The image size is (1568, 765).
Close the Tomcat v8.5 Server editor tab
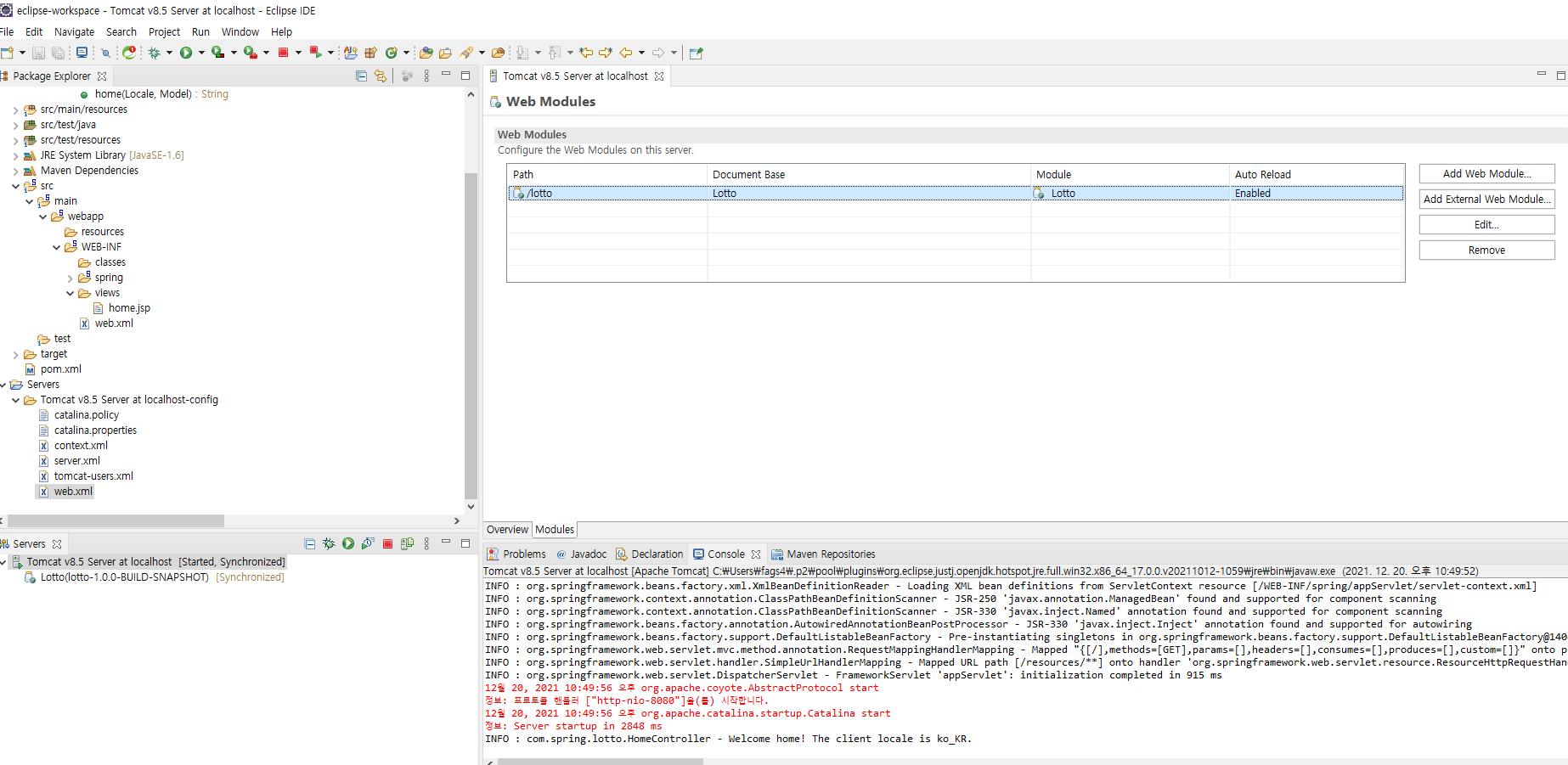click(659, 76)
